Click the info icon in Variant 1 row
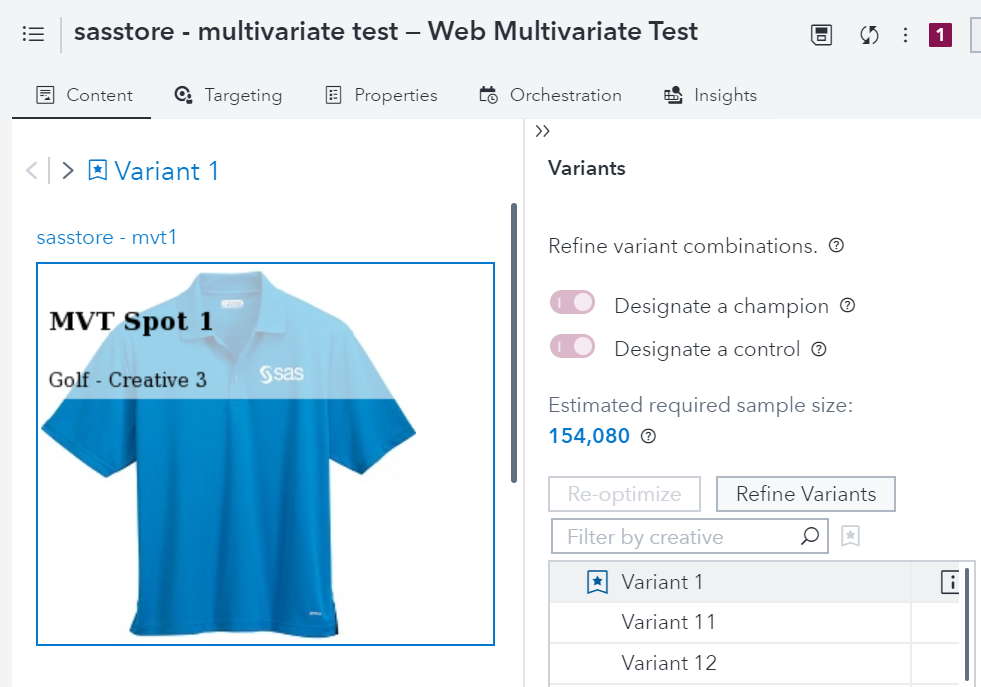 [949, 582]
